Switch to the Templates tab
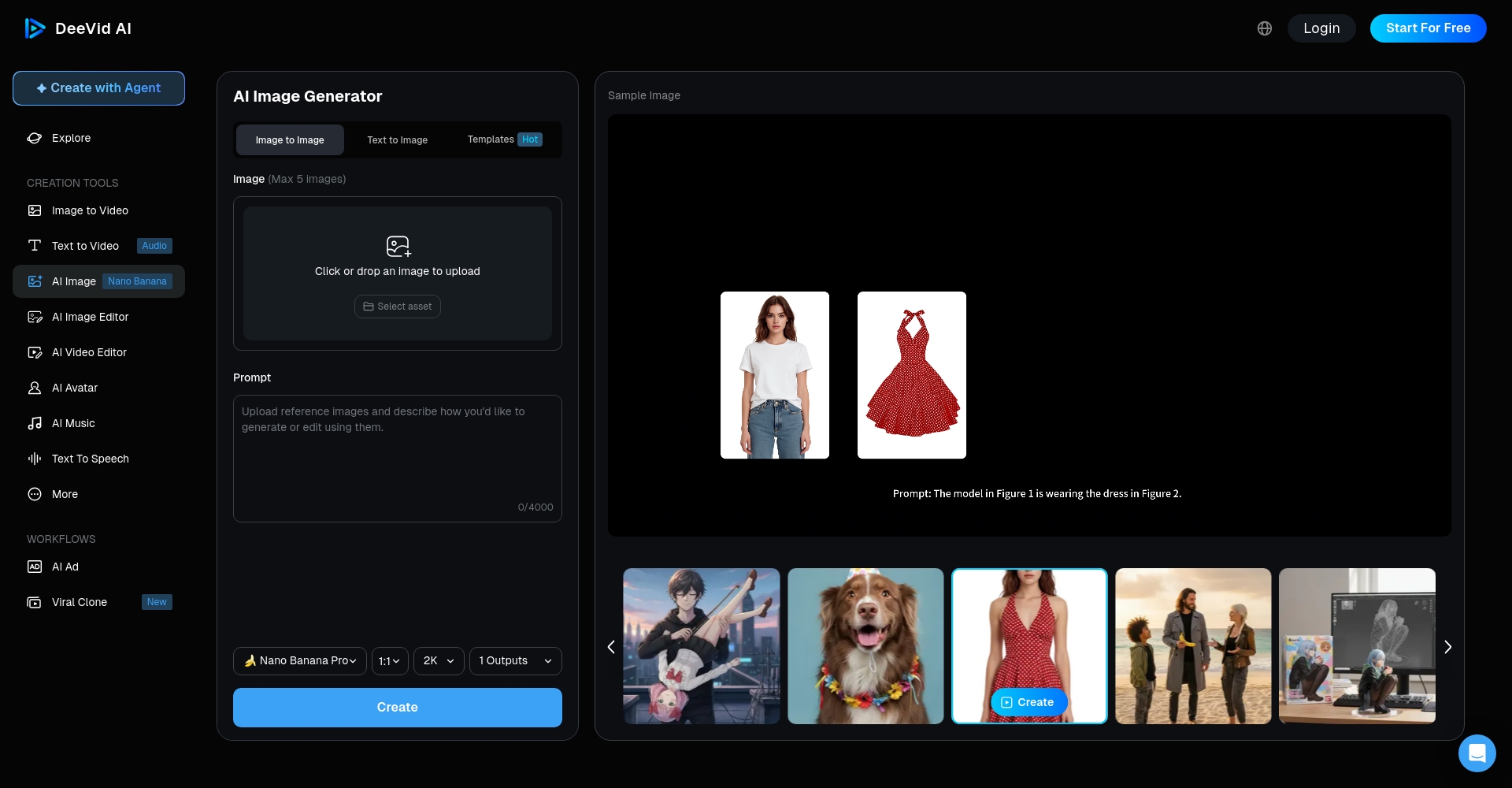 point(504,139)
